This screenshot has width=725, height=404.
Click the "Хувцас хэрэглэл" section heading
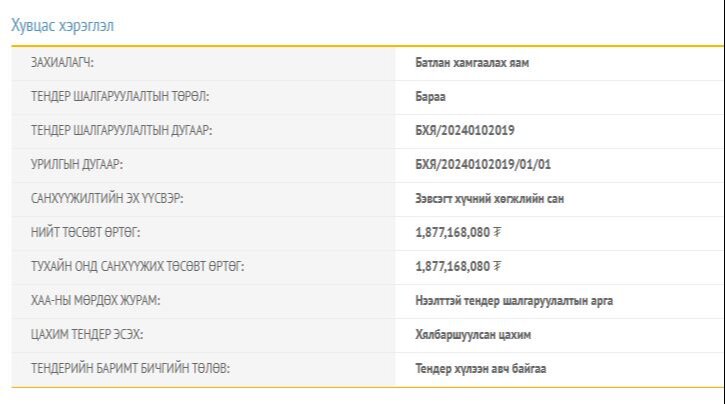coord(62,25)
